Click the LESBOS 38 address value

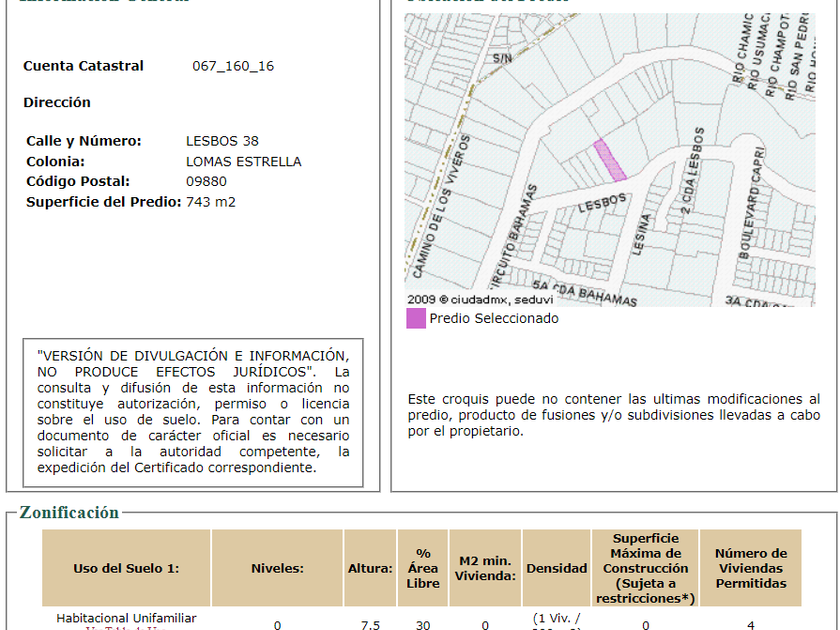222,141
